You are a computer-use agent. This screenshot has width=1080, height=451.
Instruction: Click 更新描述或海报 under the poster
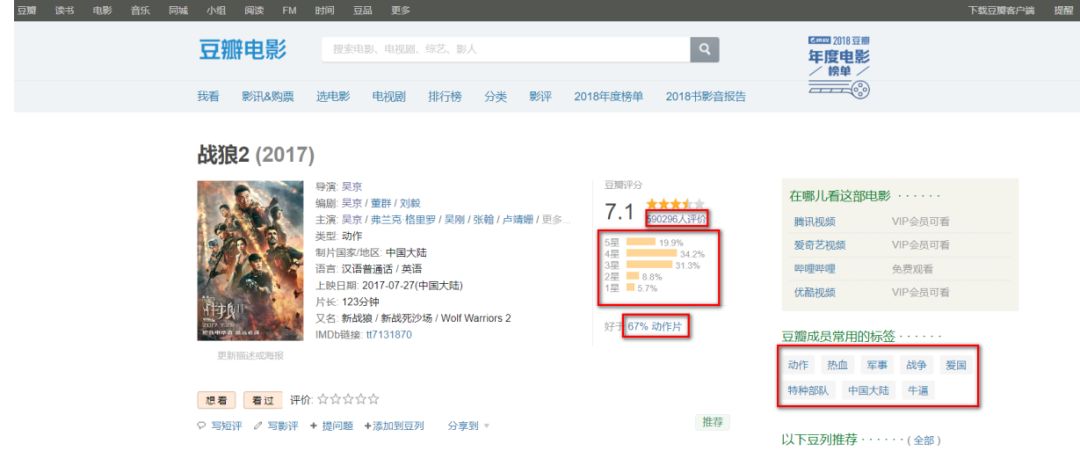[250, 355]
